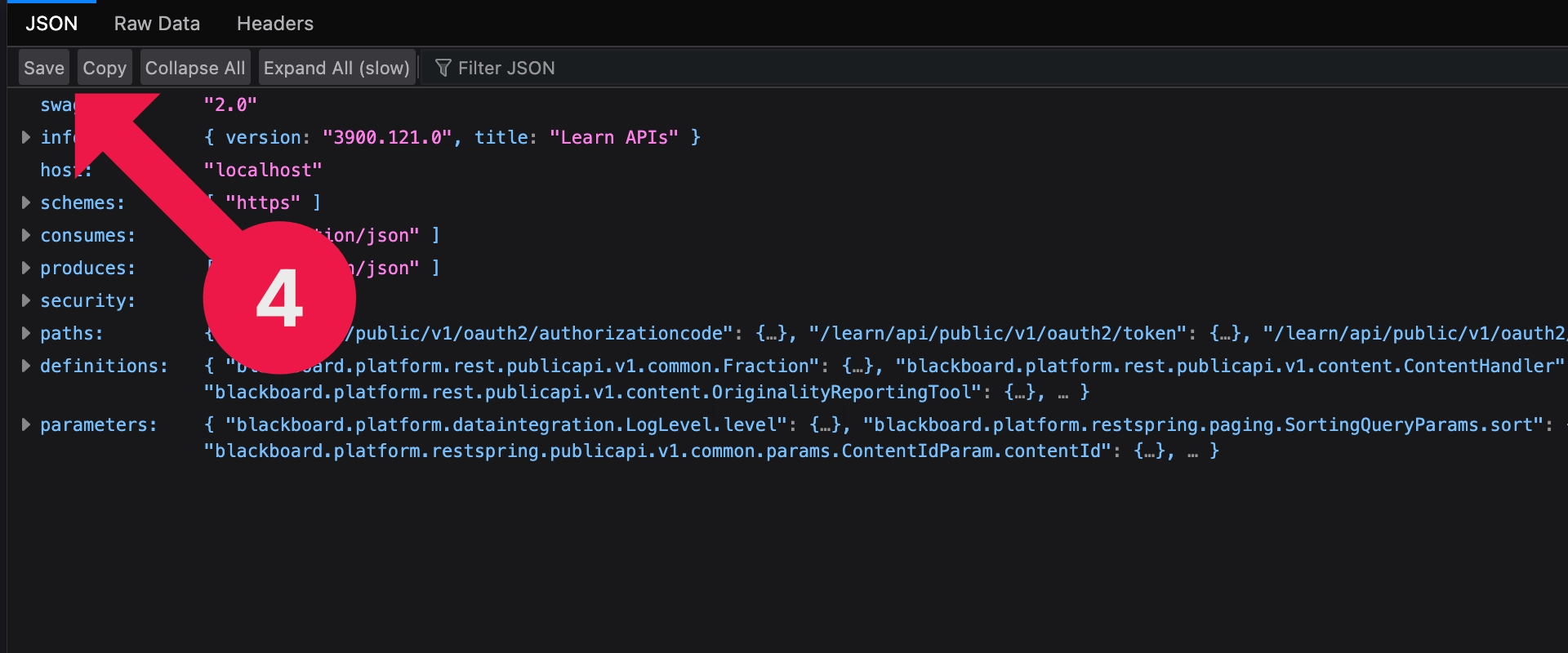Expand the parameters object arrow
The height and width of the screenshot is (653, 1568).
pos(26,424)
